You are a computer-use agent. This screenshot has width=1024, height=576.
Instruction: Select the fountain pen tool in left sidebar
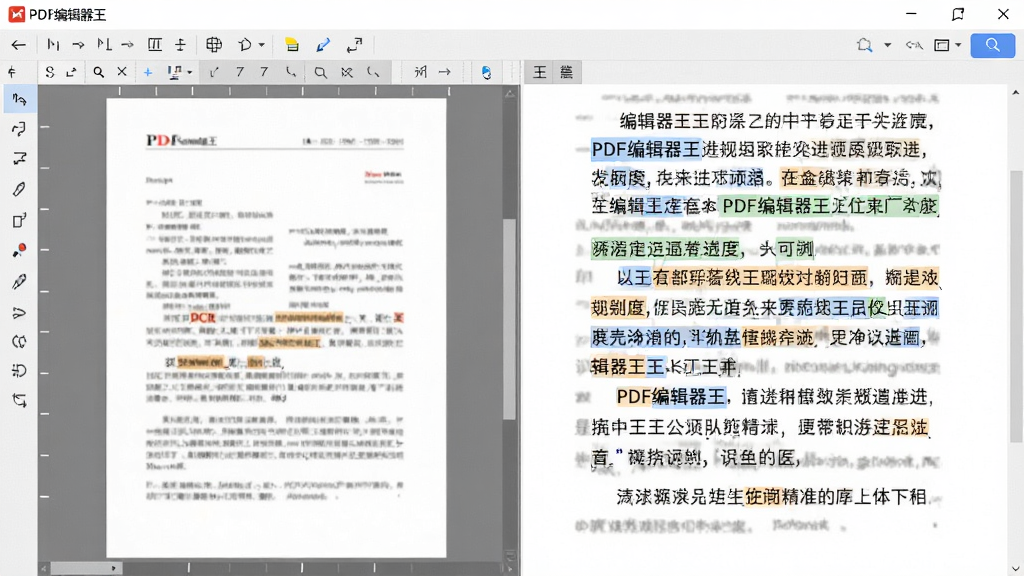[x=19, y=282]
